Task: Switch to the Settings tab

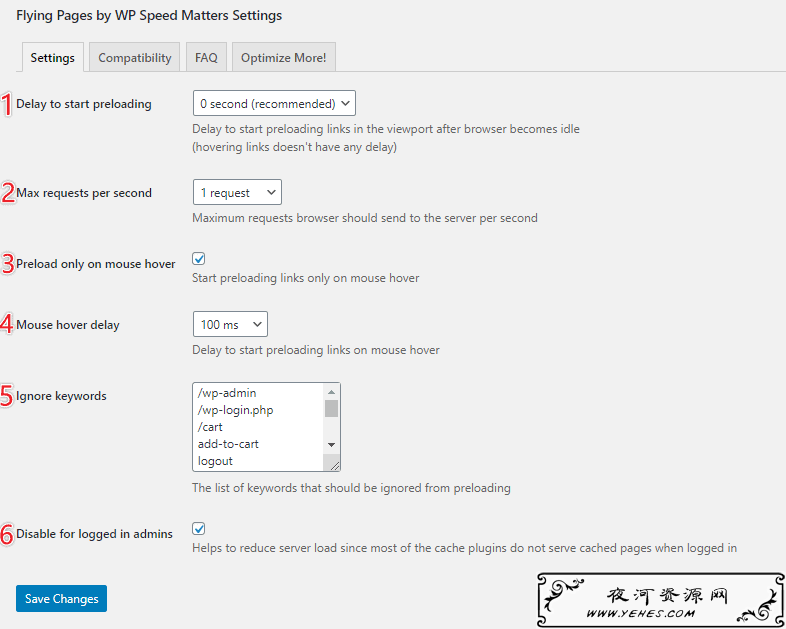Action: (x=53, y=58)
